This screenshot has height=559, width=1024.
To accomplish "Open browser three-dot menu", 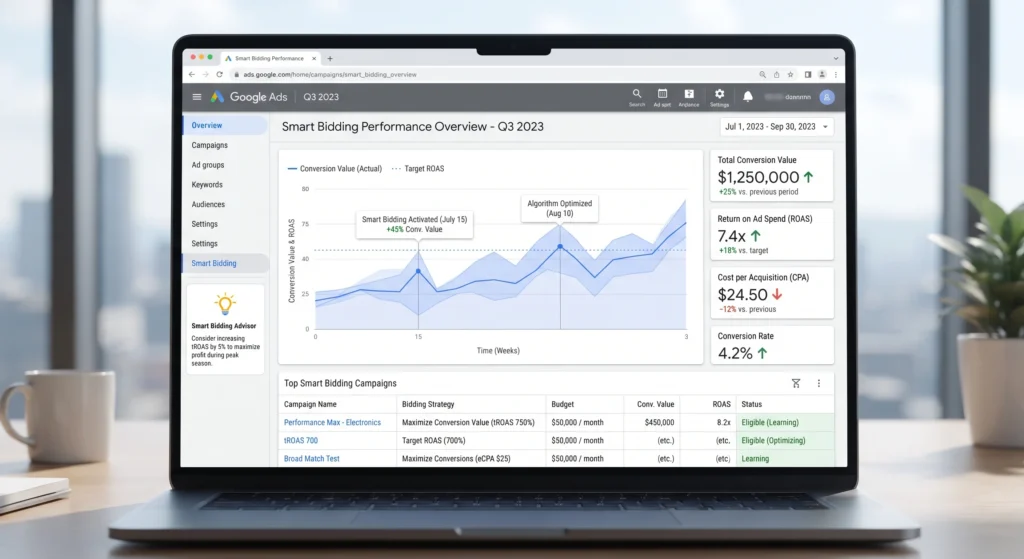I will click(836, 74).
